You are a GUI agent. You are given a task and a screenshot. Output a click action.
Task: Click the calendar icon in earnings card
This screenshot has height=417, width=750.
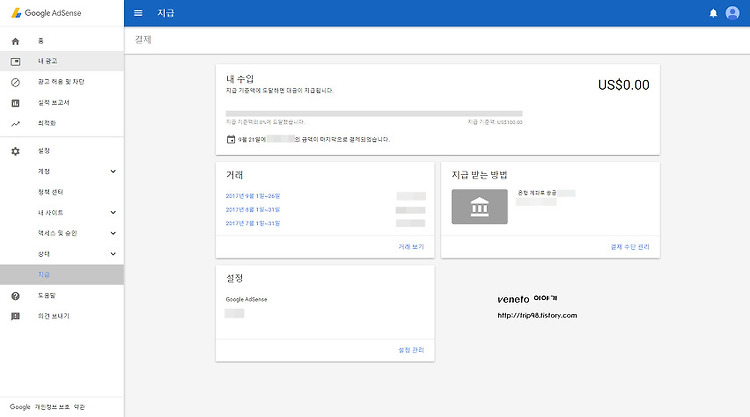coord(231,139)
